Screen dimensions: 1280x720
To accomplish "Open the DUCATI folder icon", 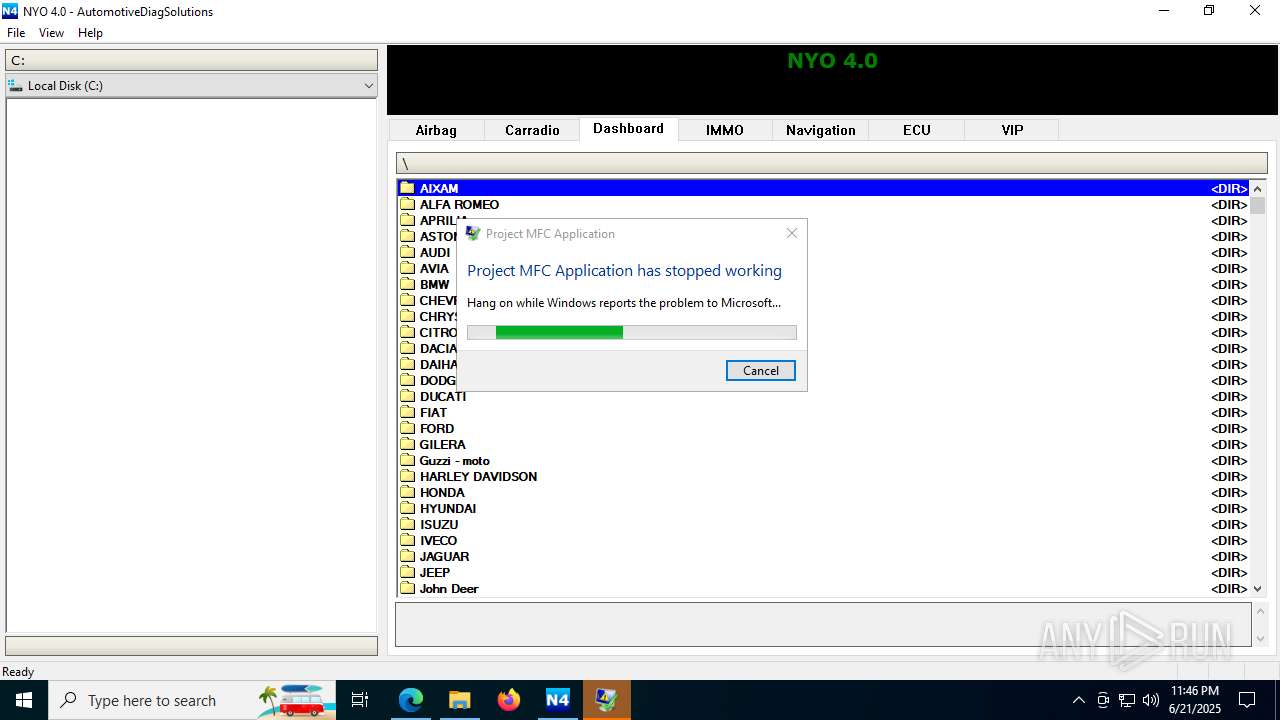I will [407, 396].
